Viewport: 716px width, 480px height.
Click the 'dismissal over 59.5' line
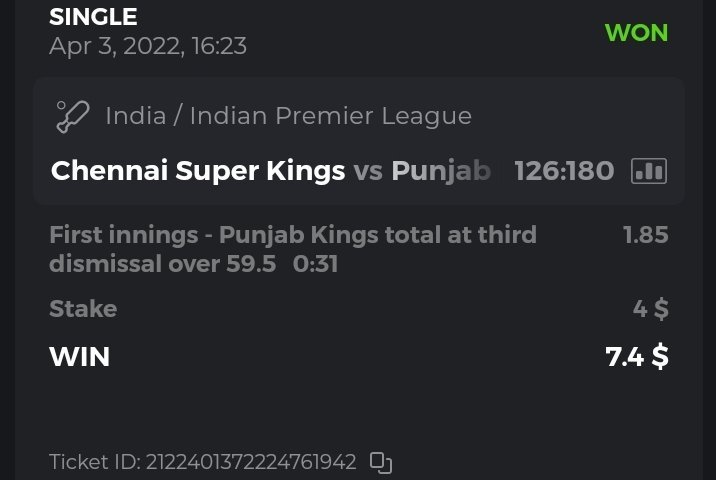(x=162, y=264)
